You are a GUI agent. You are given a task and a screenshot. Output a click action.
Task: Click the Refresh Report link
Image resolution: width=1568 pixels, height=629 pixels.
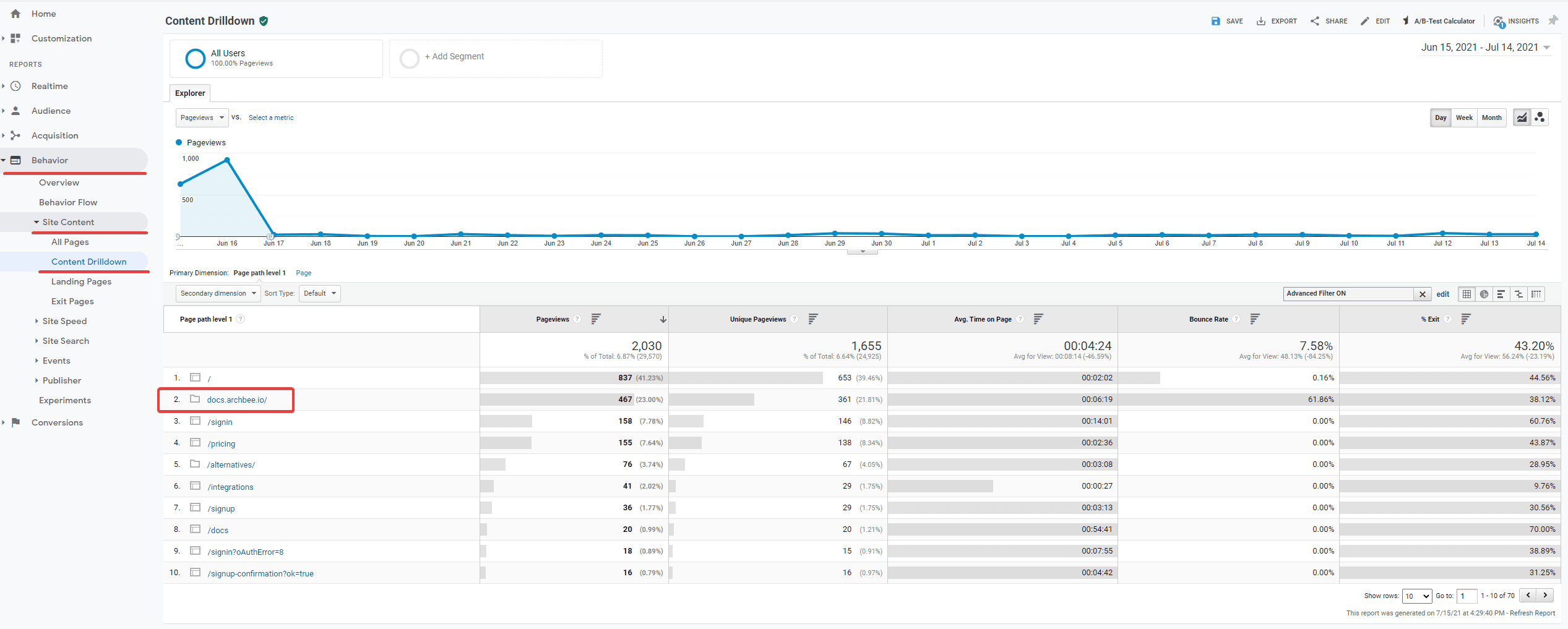tap(1531, 614)
